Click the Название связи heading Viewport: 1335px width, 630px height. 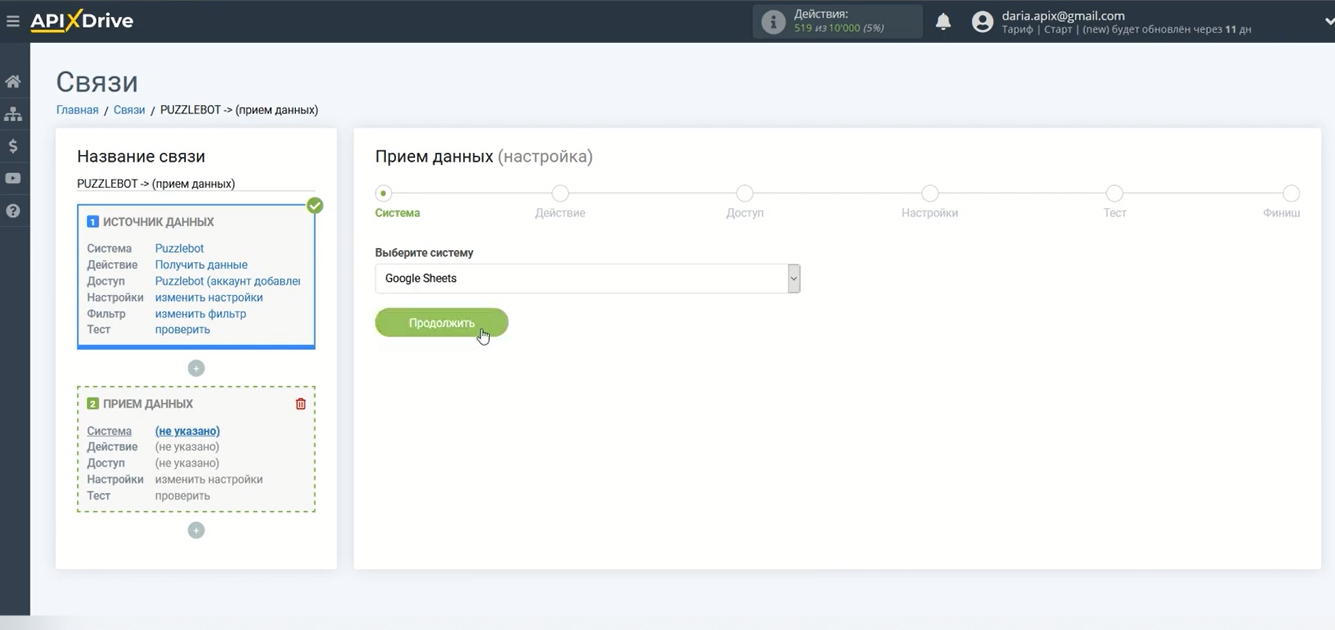(x=141, y=157)
